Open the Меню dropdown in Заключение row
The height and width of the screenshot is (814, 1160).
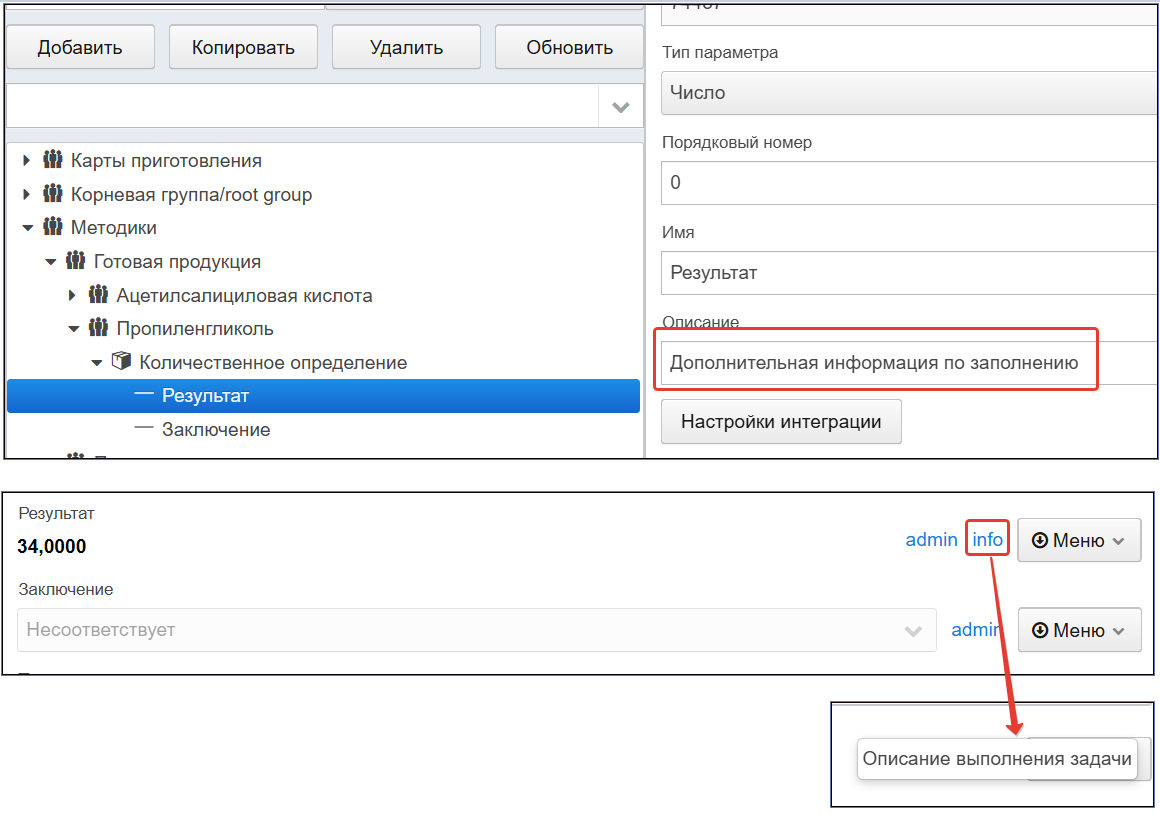[x=1079, y=630]
